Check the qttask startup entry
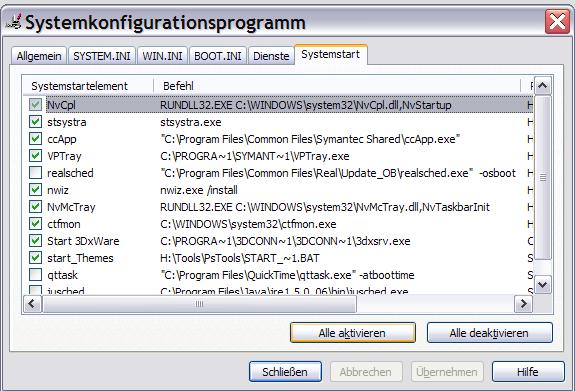Image resolution: width=575 pixels, height=391 pixels. coord(35,275)
